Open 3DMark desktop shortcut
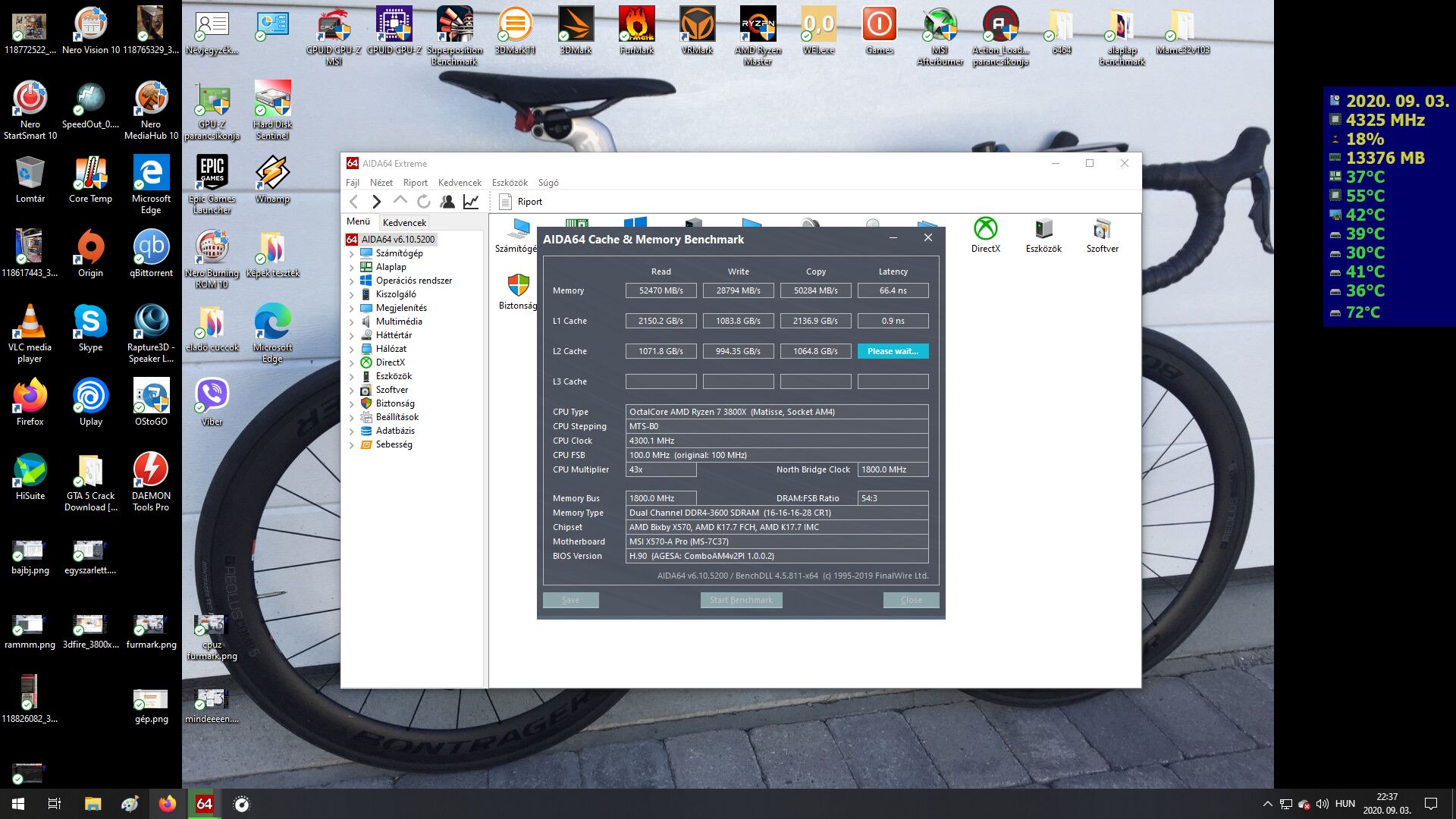 [x=576, y=31]
